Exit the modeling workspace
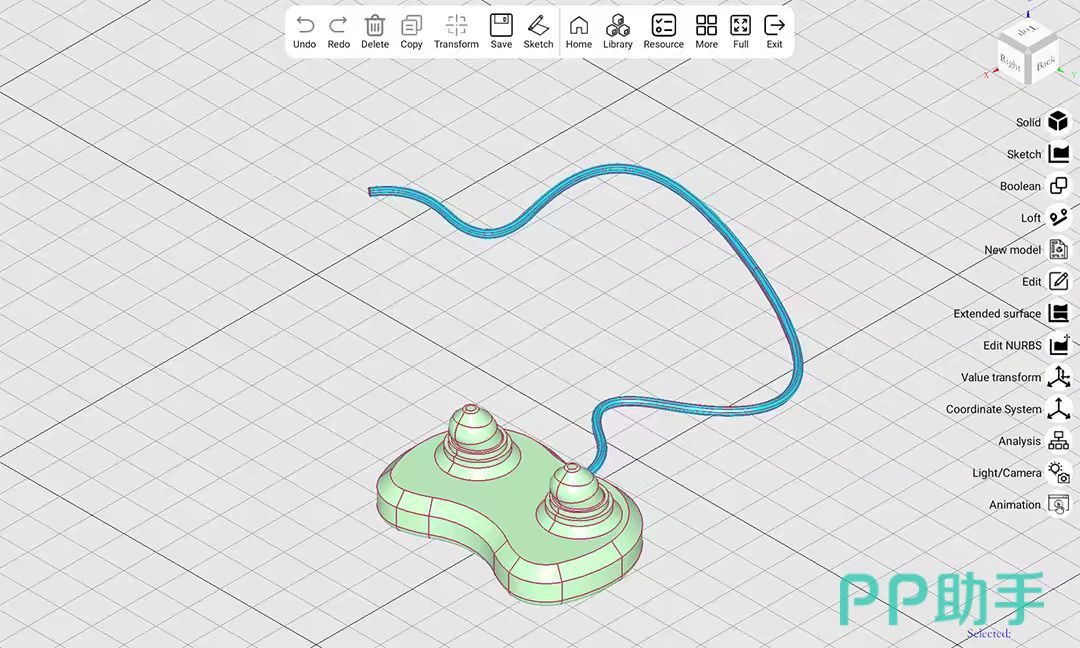Image resolution: width=1080 pixels, height=648 pixels. click(774, 26)
